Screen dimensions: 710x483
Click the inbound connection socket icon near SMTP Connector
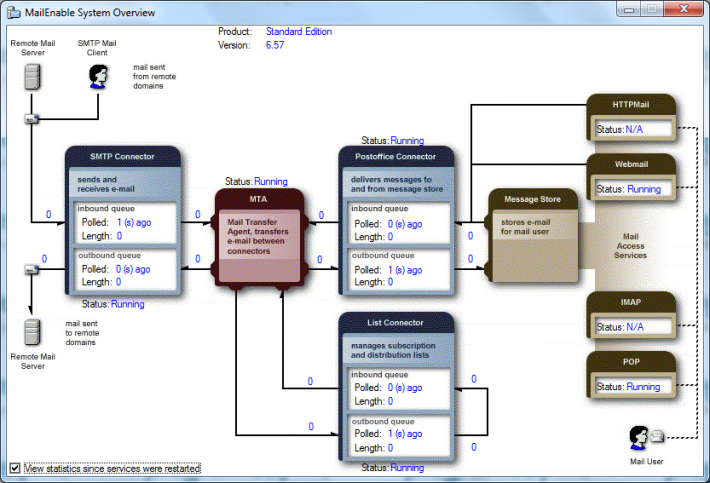click(31, 119)
